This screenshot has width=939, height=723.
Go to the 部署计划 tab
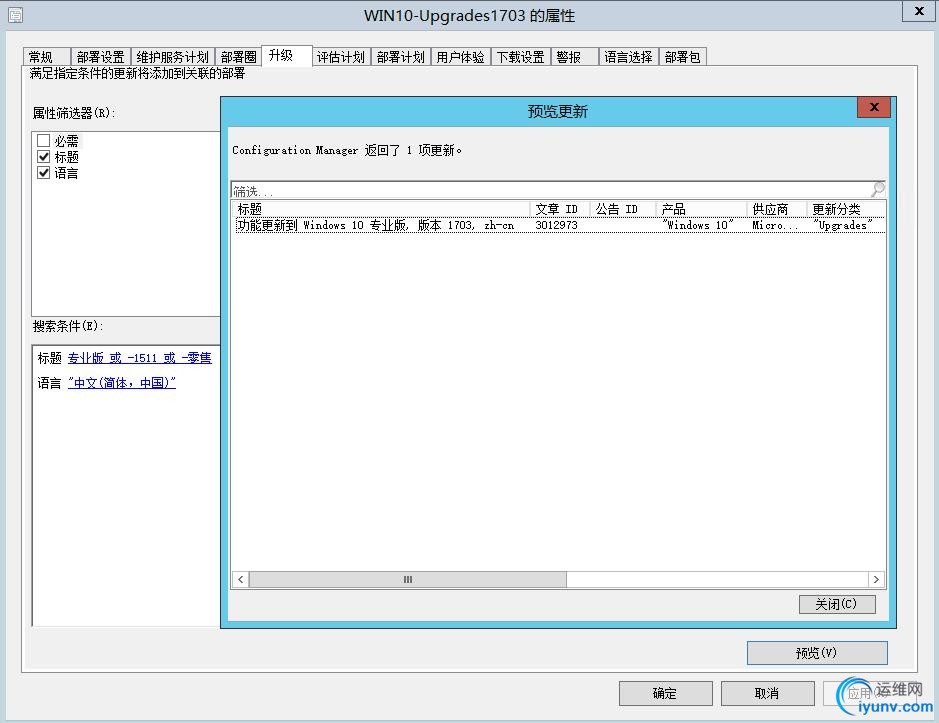[x=401, y=57]
